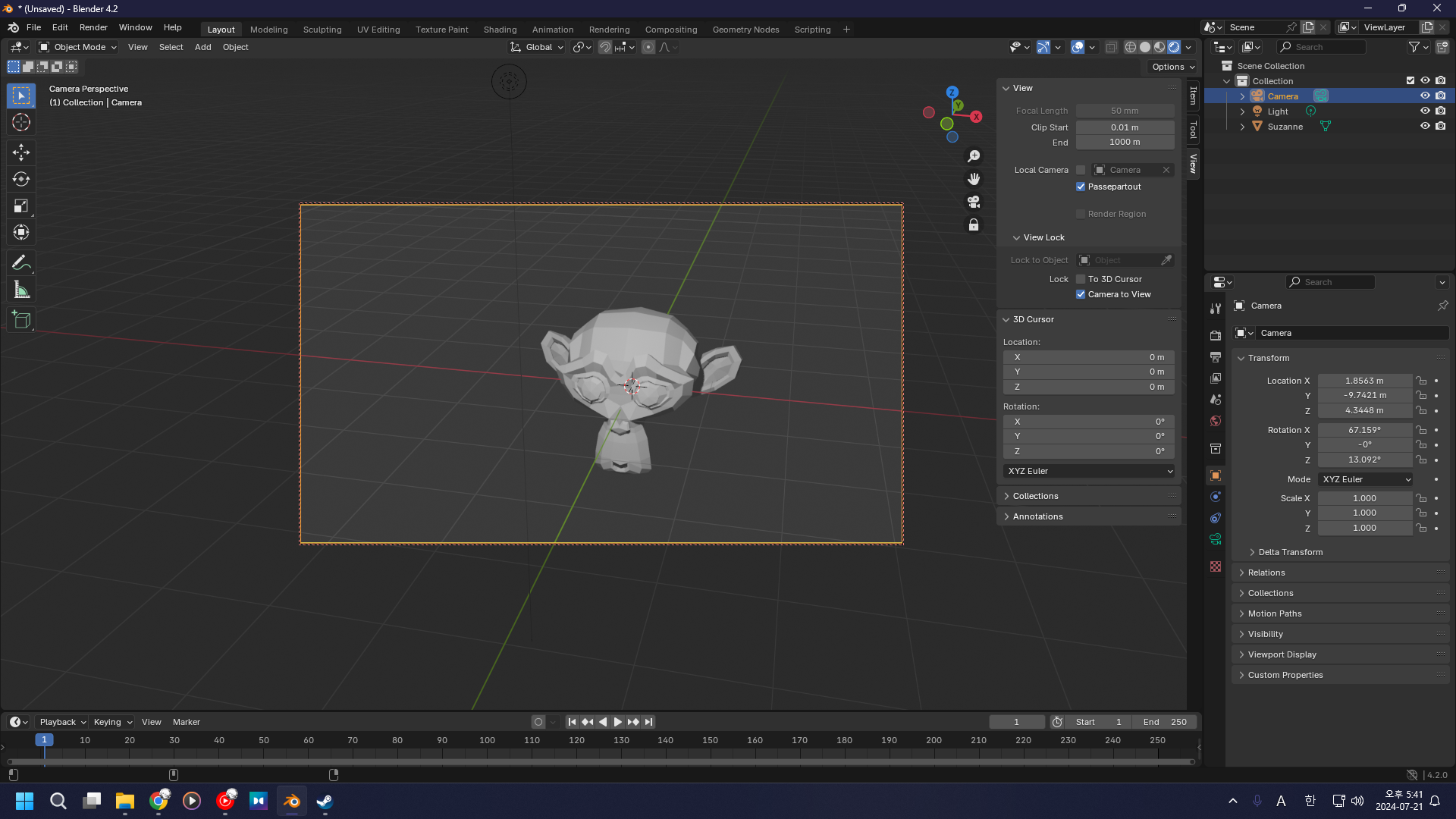Activate the Rotate tool

21,179
